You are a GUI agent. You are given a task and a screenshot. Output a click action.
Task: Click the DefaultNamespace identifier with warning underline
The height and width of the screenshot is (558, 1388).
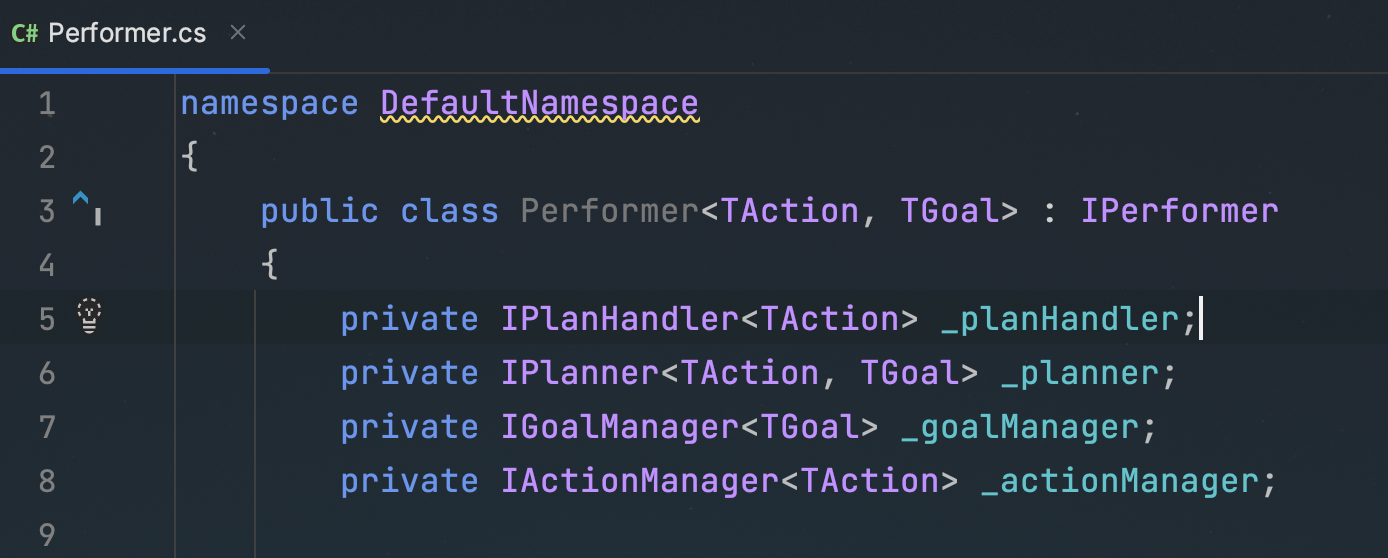coord(540,103)
